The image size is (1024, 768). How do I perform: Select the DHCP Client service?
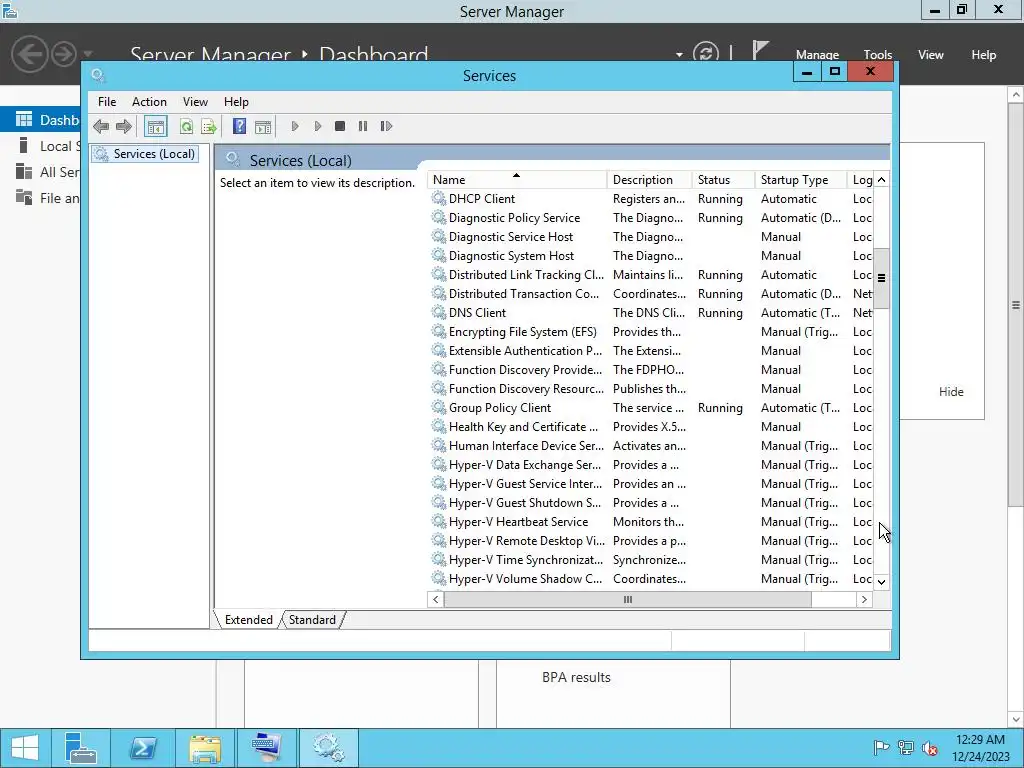[650, 199]
